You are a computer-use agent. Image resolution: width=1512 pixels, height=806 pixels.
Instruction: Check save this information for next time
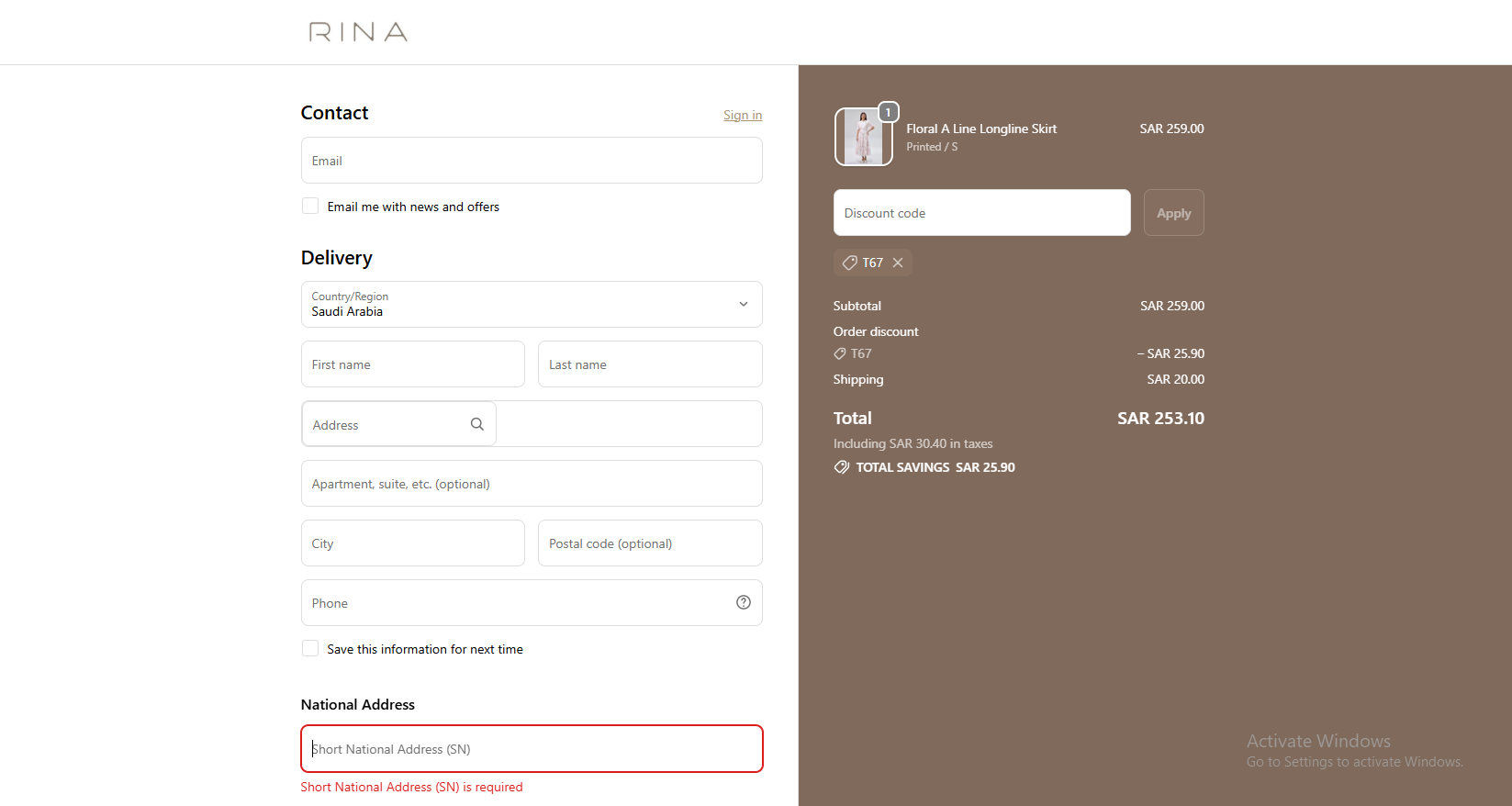[x=310, y=649]
